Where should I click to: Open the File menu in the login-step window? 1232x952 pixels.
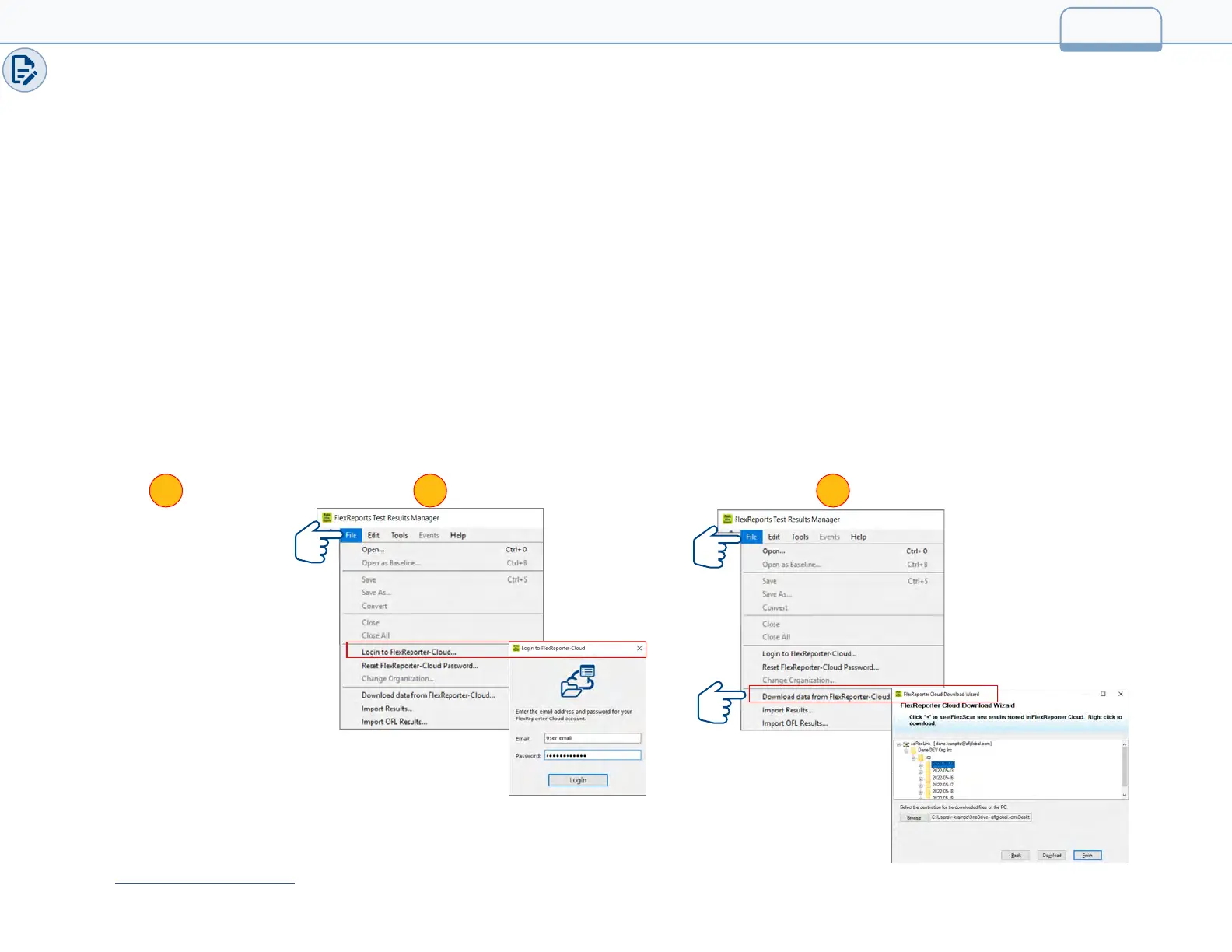point(351,535)
